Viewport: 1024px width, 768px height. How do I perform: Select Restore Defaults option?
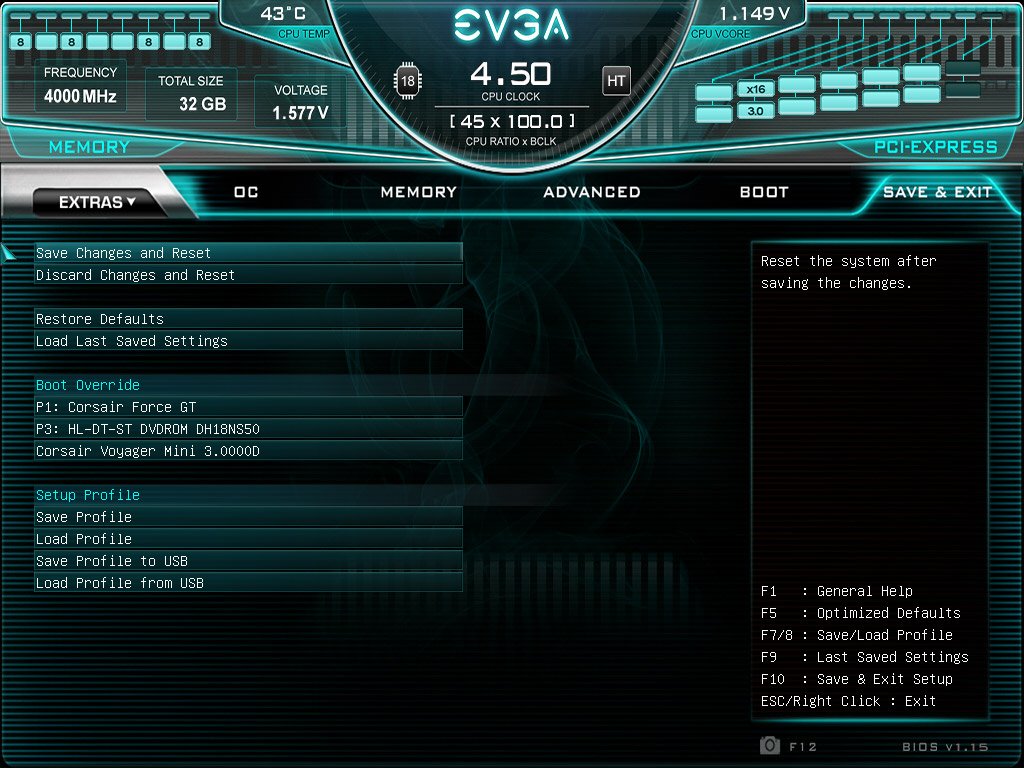pyautogui.click(x=248, y=319)
